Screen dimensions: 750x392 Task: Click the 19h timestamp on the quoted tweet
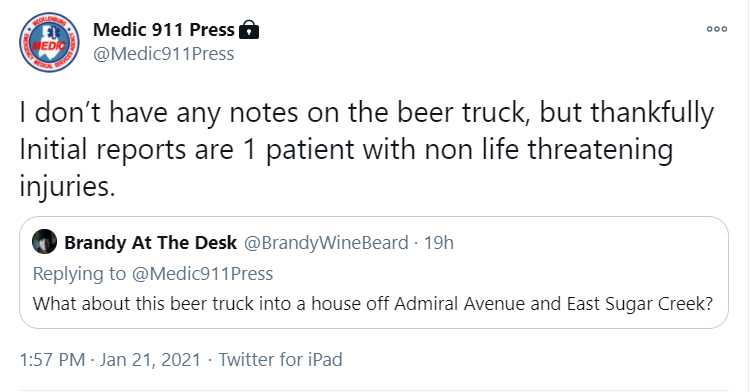439,242
